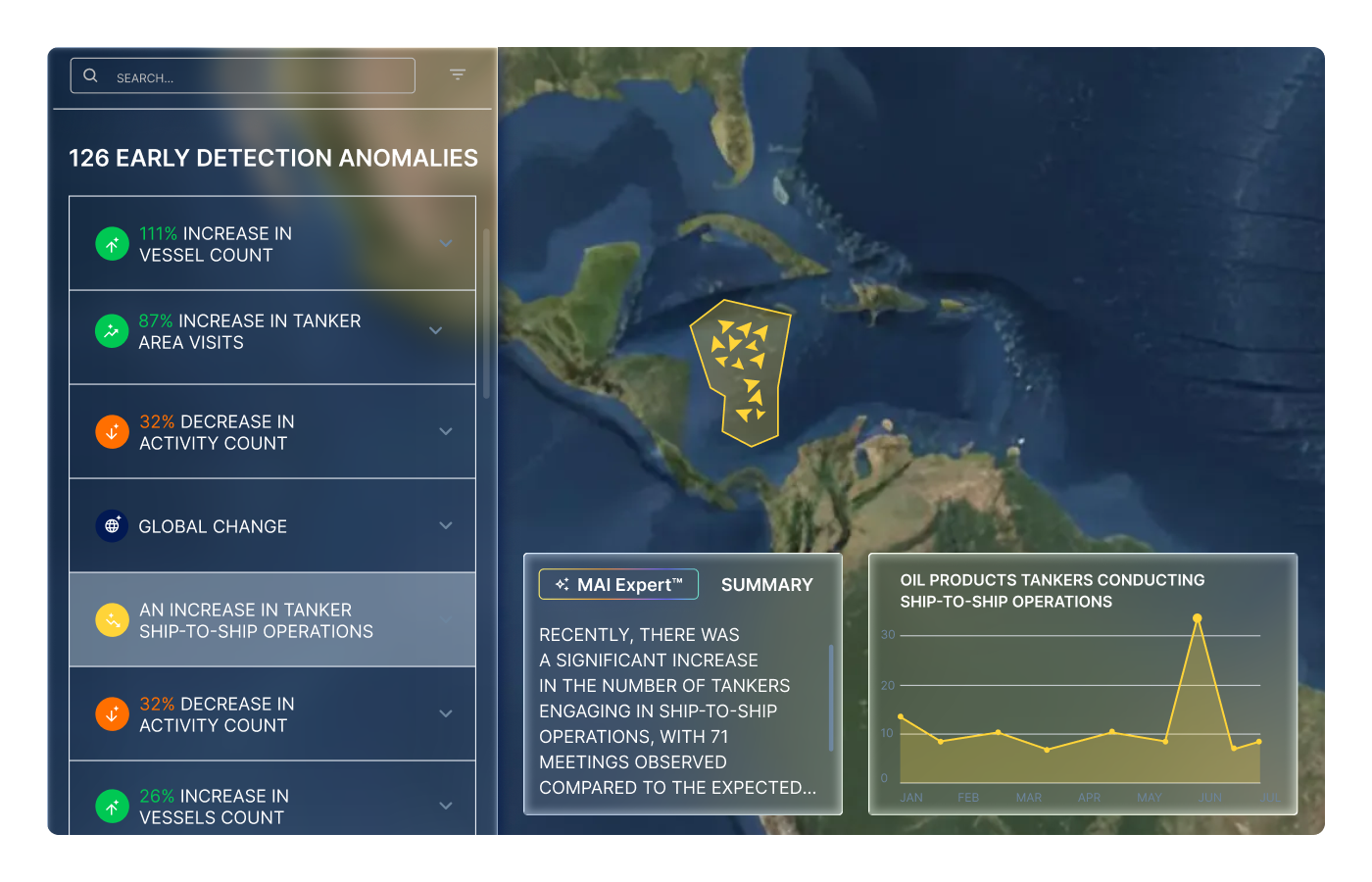Open the filter options icon
Image resolution: width=1372 pixels, height=882 pixels.
click(x=458, y=74)
